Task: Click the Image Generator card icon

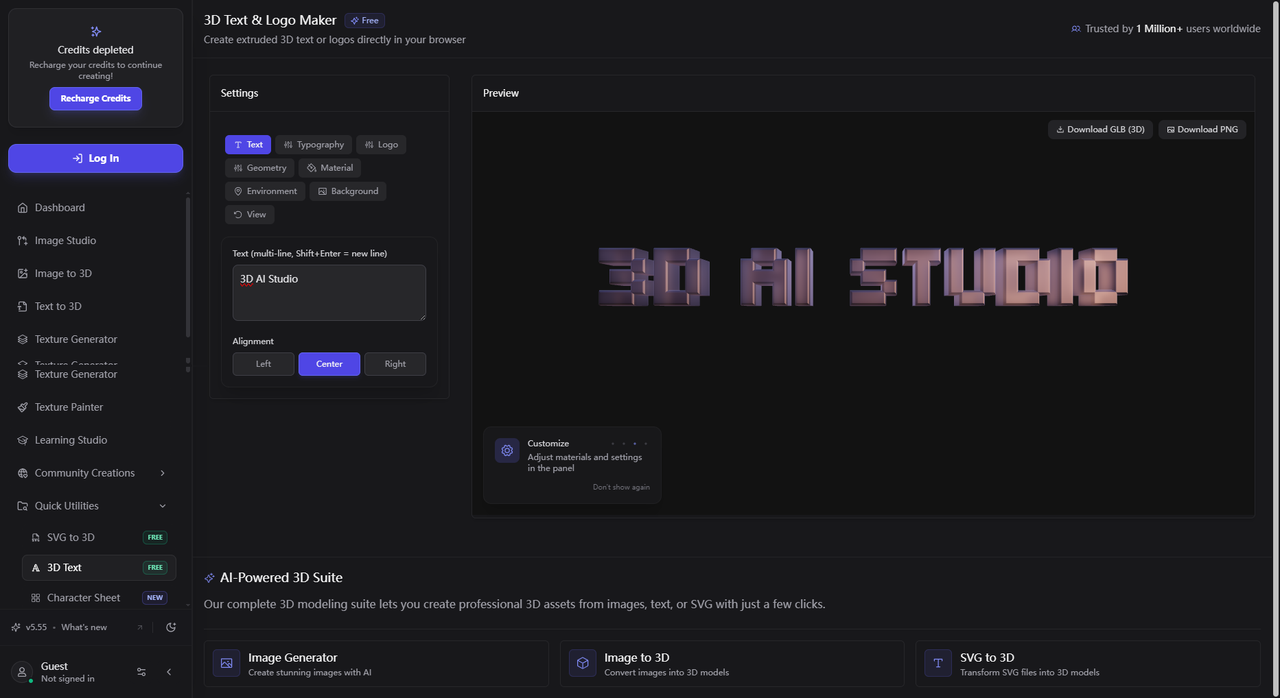Action: 227,663
